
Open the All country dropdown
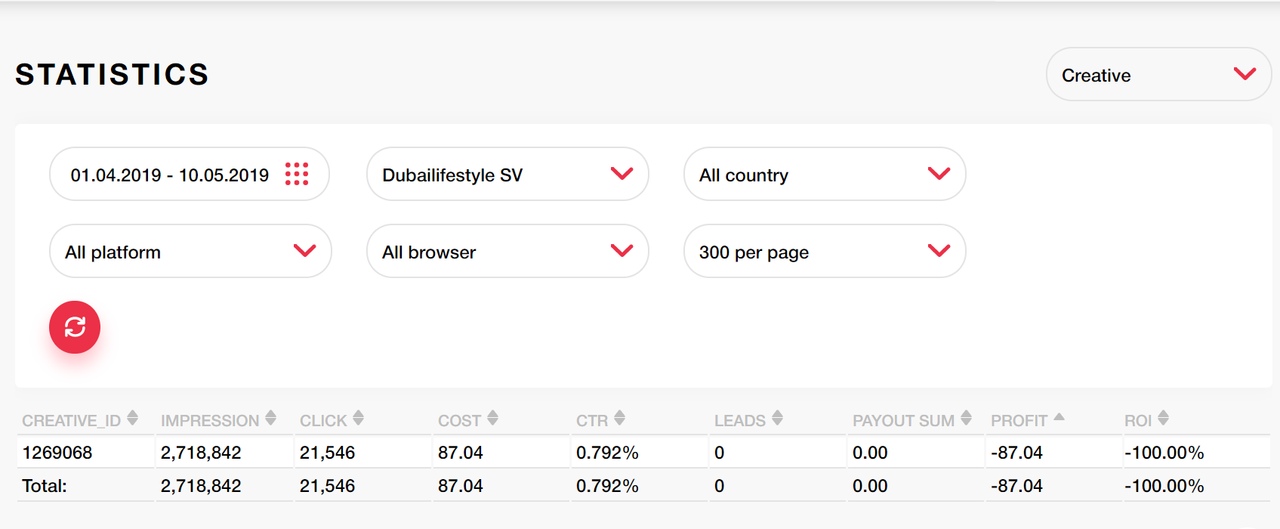825,174
